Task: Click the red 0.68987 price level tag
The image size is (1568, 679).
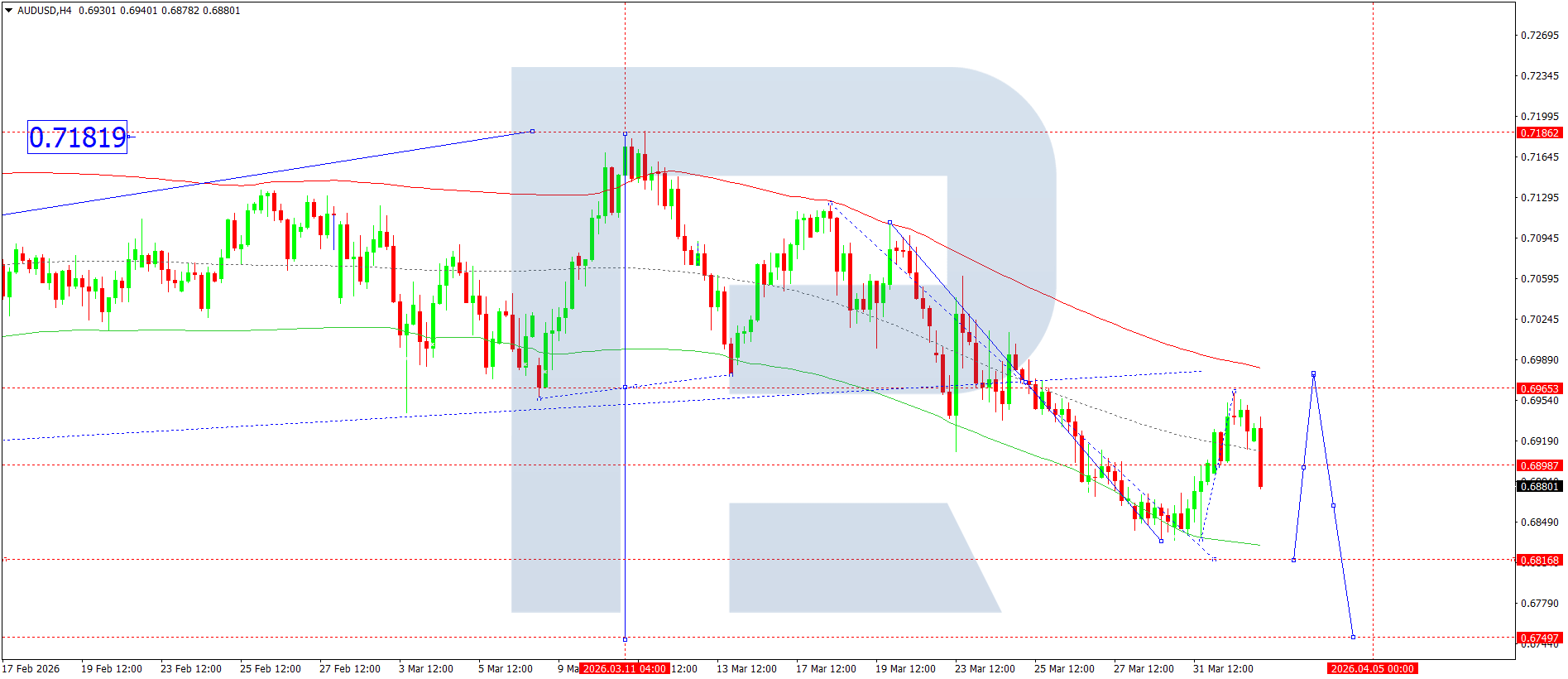Action: coord(1539,465)
